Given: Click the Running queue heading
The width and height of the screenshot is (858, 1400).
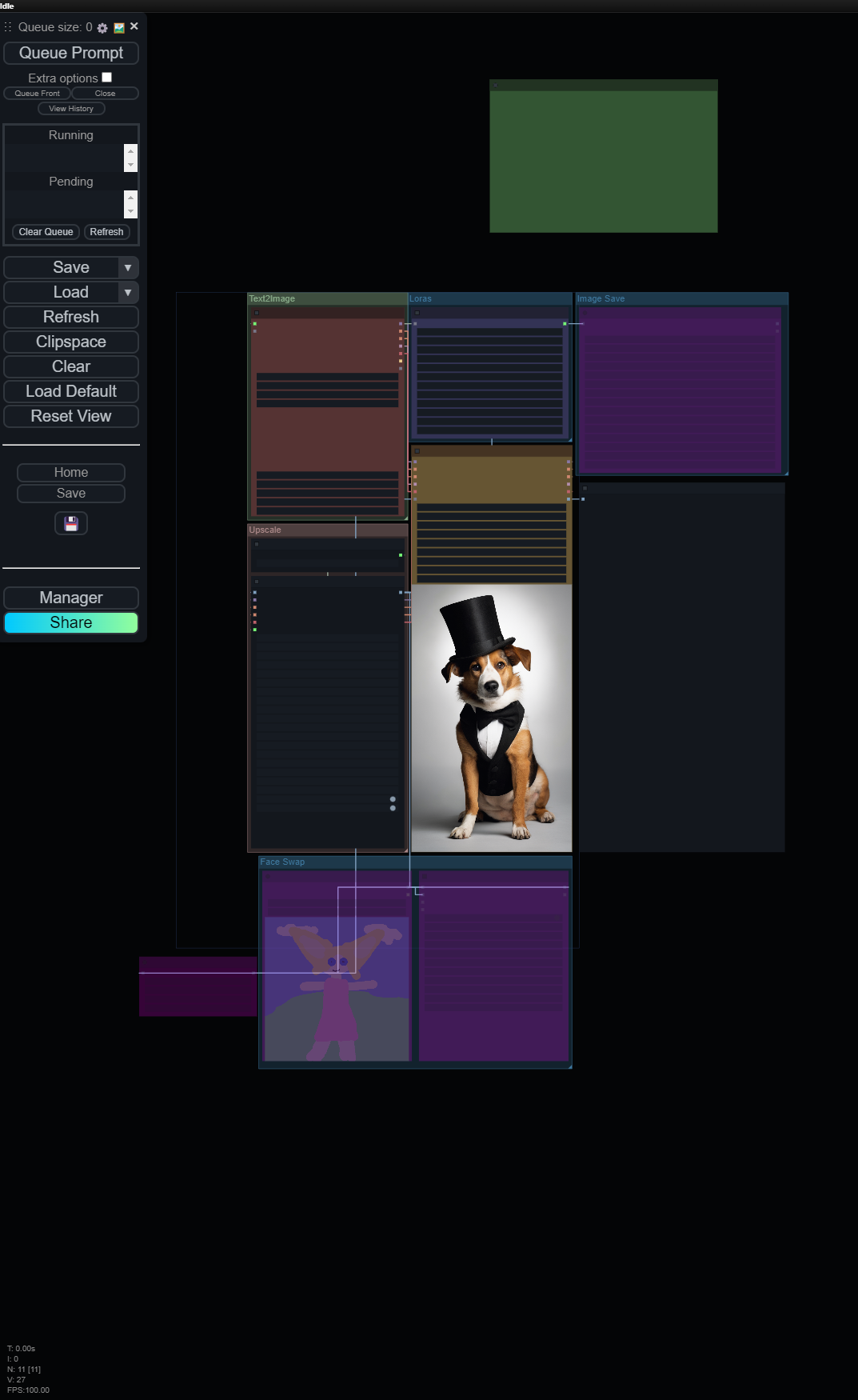Looking at the screenshot, I should click(x=71, y=135).
